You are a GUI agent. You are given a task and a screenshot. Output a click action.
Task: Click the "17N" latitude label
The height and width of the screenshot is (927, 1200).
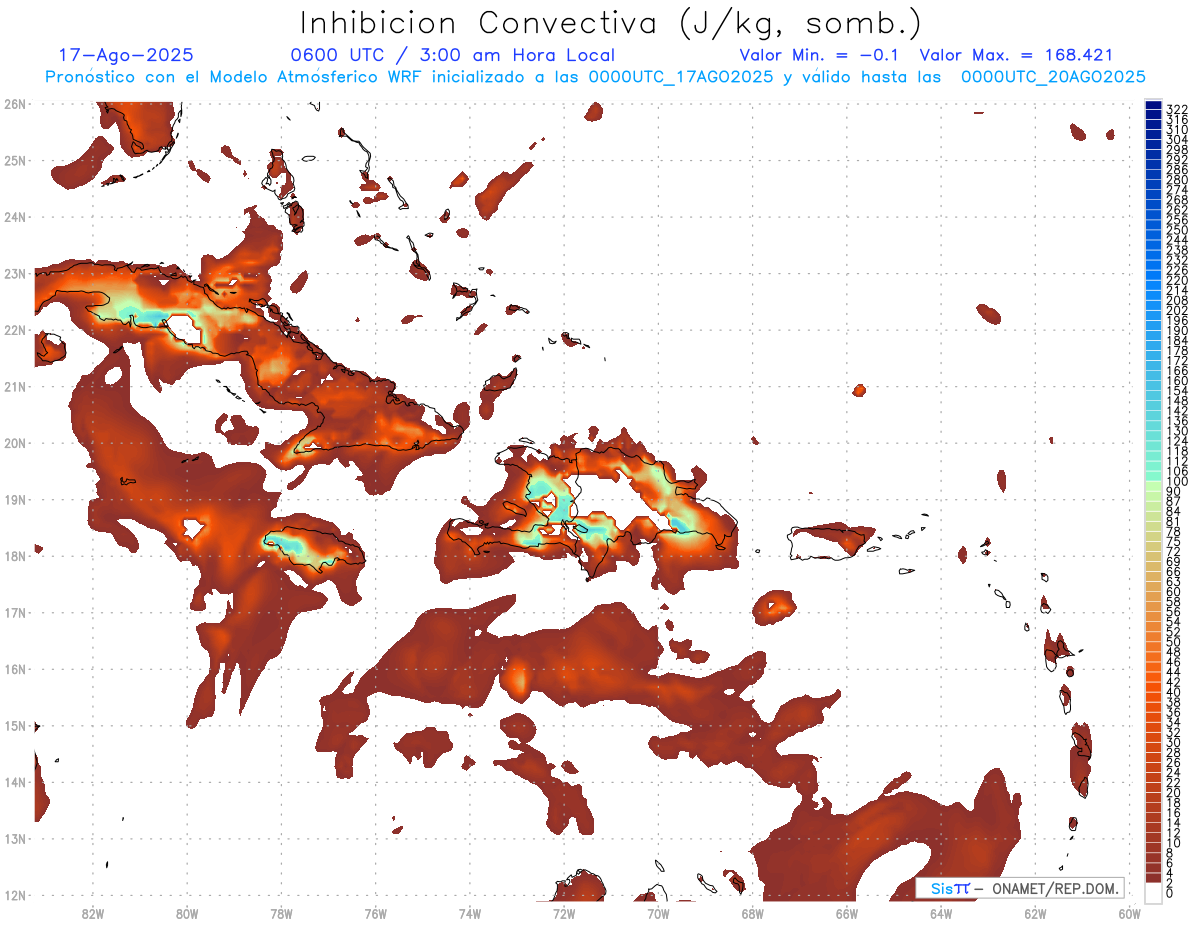15,612
